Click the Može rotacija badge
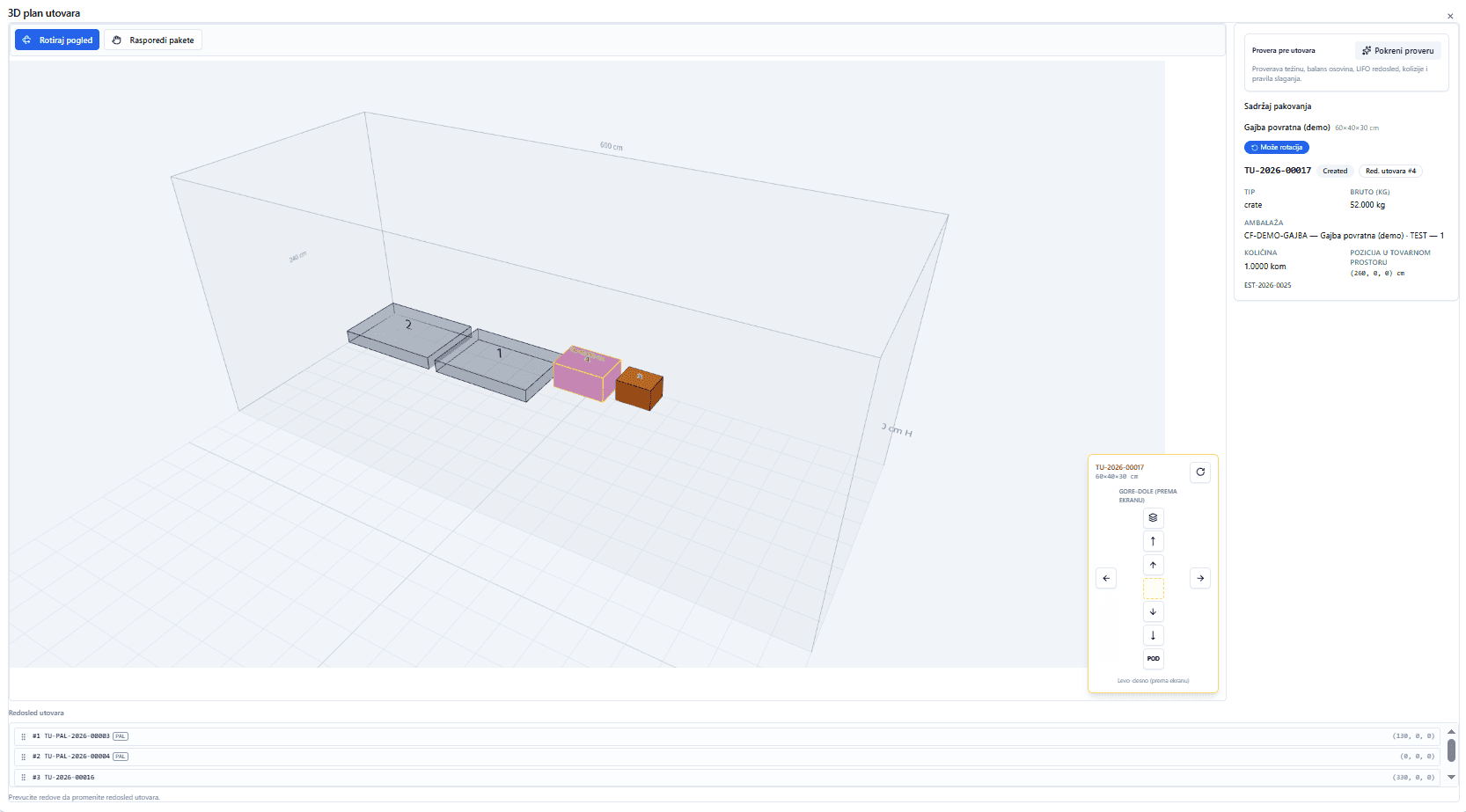Screen dimensions: 1466x812 coord(1276,147)
